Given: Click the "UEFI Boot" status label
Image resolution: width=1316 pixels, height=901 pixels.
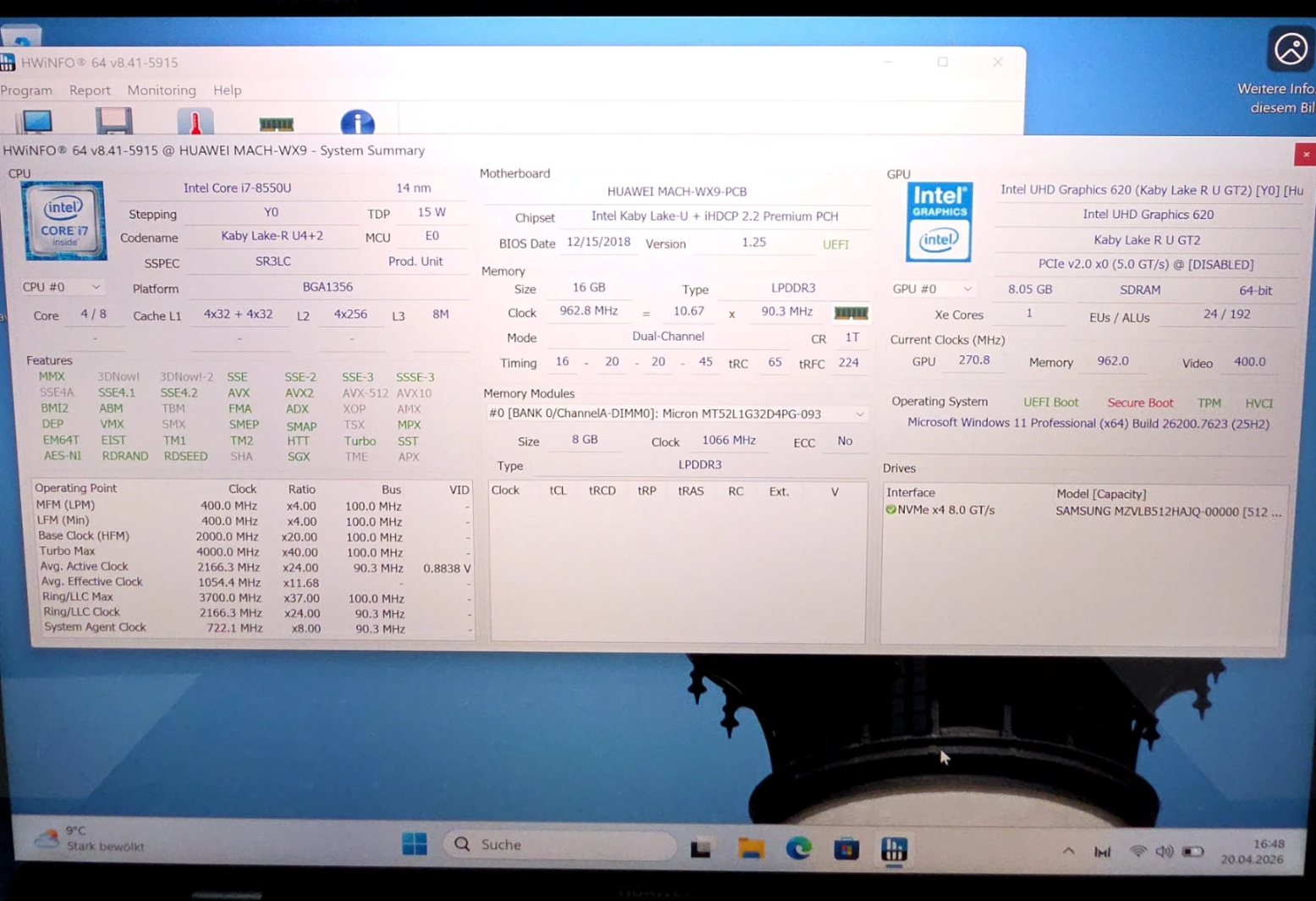Looking at the screenshot, I should click(x=1051, y=404).
